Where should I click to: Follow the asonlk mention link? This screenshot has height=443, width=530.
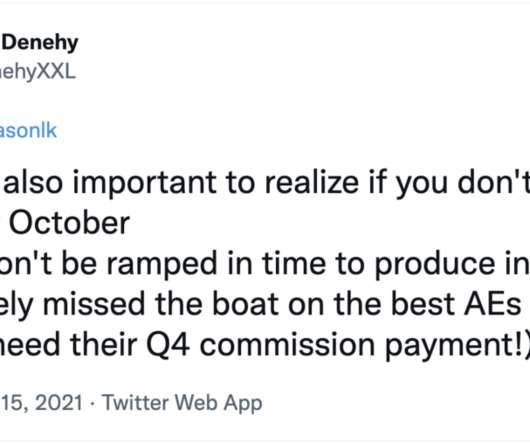[x=28, y=130]
